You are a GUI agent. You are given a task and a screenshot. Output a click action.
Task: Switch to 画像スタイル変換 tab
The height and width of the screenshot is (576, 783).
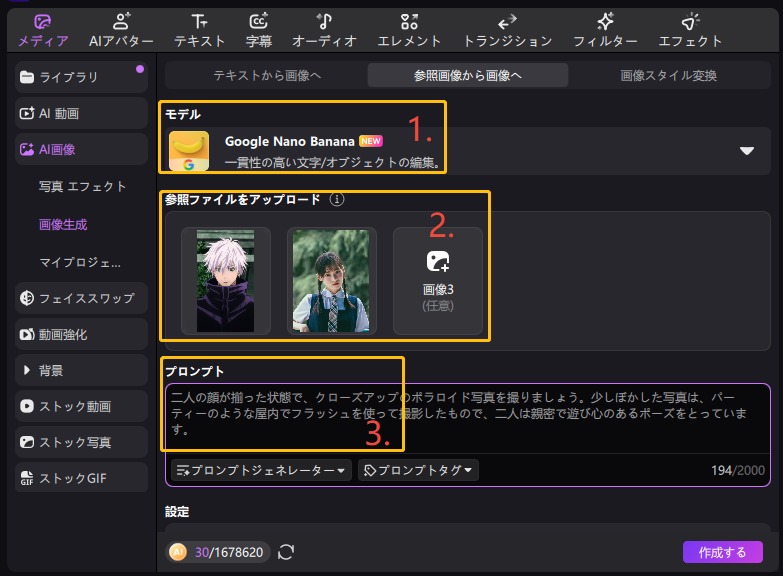[x=669, y=75]
